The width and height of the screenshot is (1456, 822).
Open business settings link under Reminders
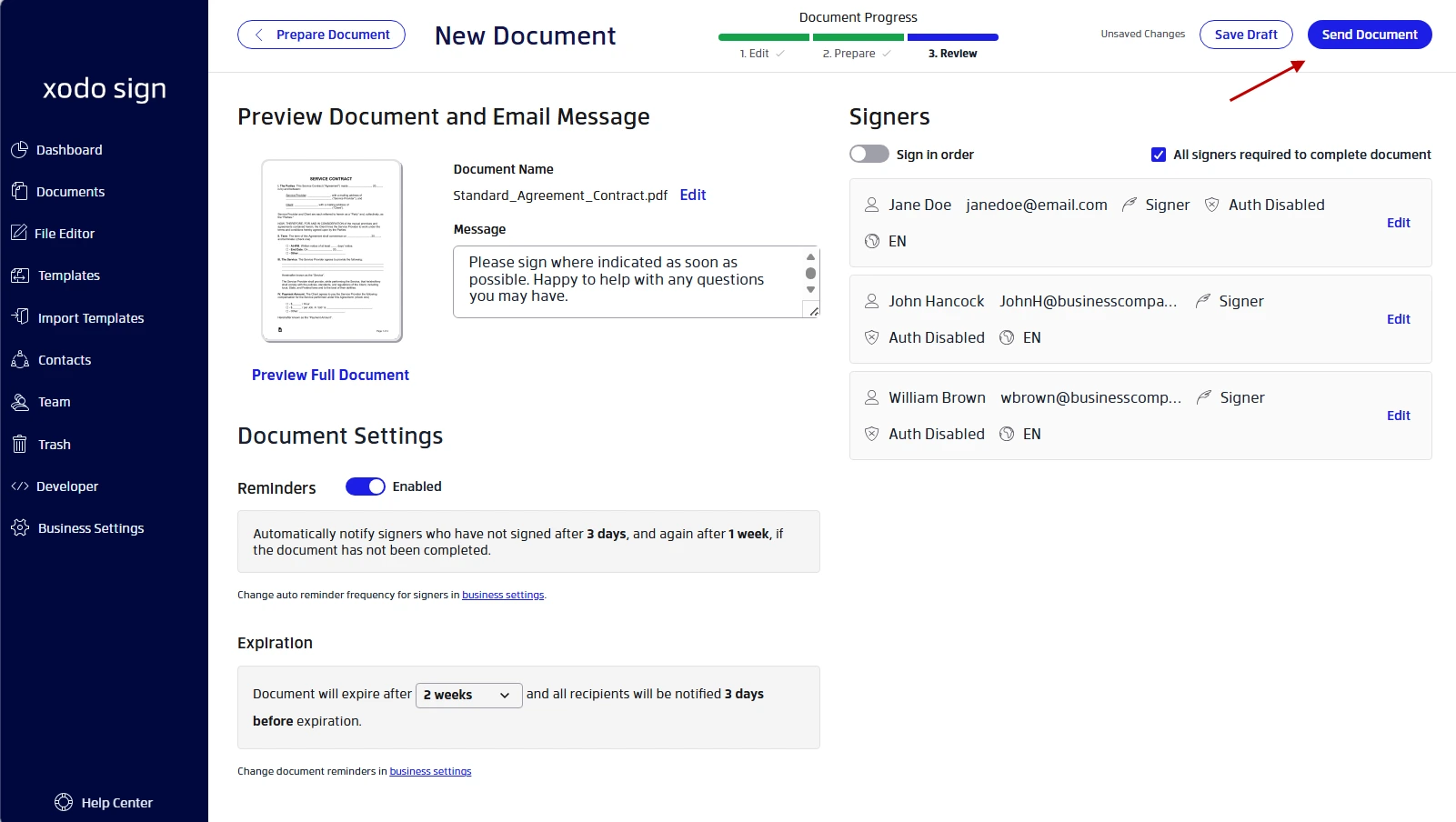coord(503,595)
